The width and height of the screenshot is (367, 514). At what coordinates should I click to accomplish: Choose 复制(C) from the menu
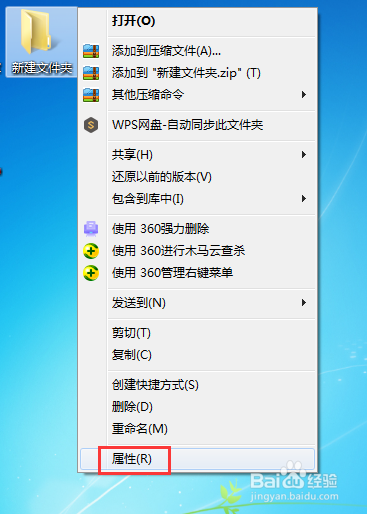(198, 355)
